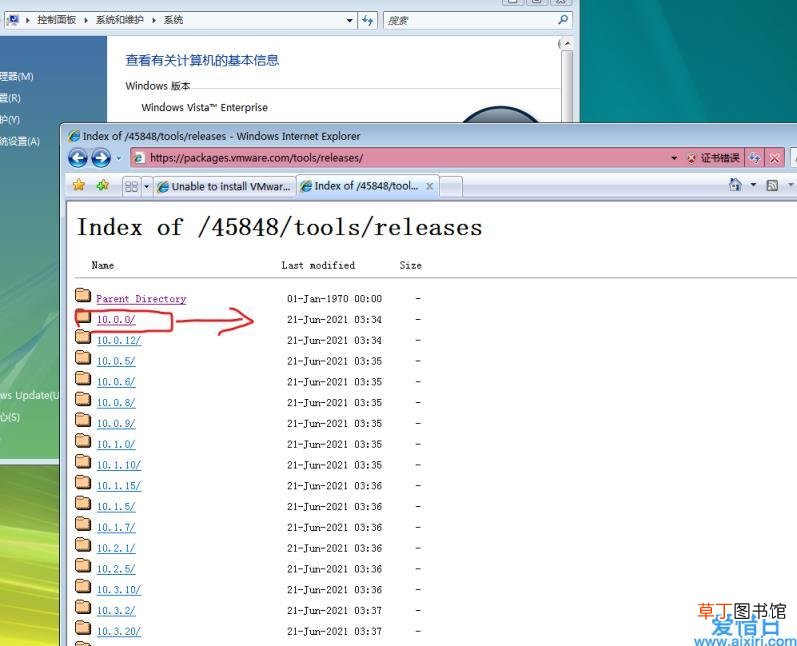
Task: Open the 10.2.1/ folder link
Action: [116, 549]
